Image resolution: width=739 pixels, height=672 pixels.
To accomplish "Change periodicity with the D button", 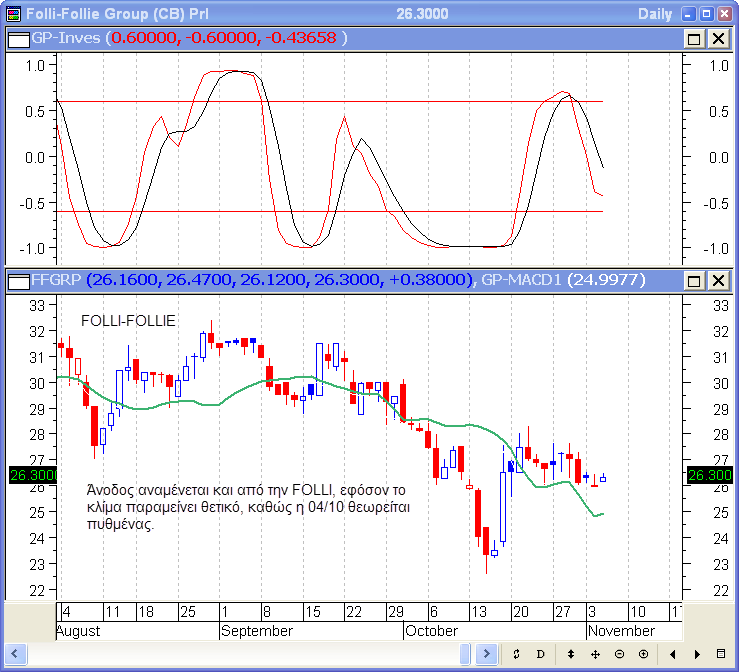I will [x=541, y=654].
